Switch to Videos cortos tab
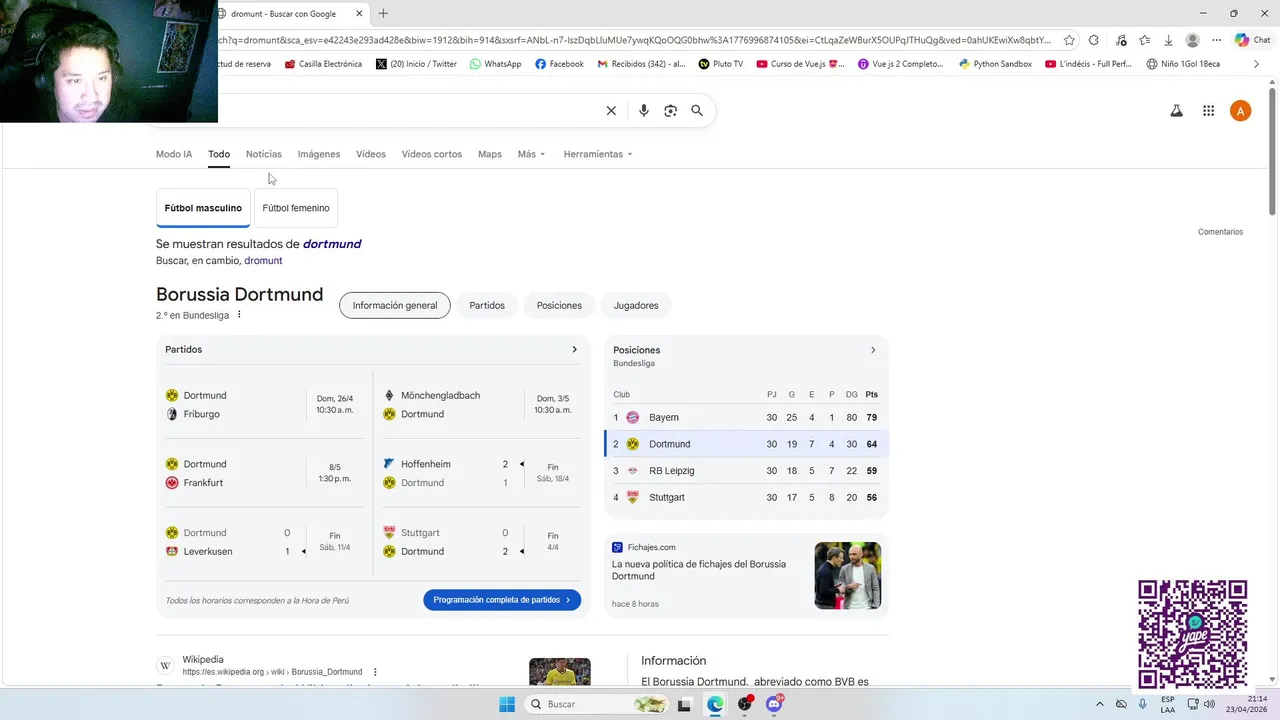 pos(432,154)
